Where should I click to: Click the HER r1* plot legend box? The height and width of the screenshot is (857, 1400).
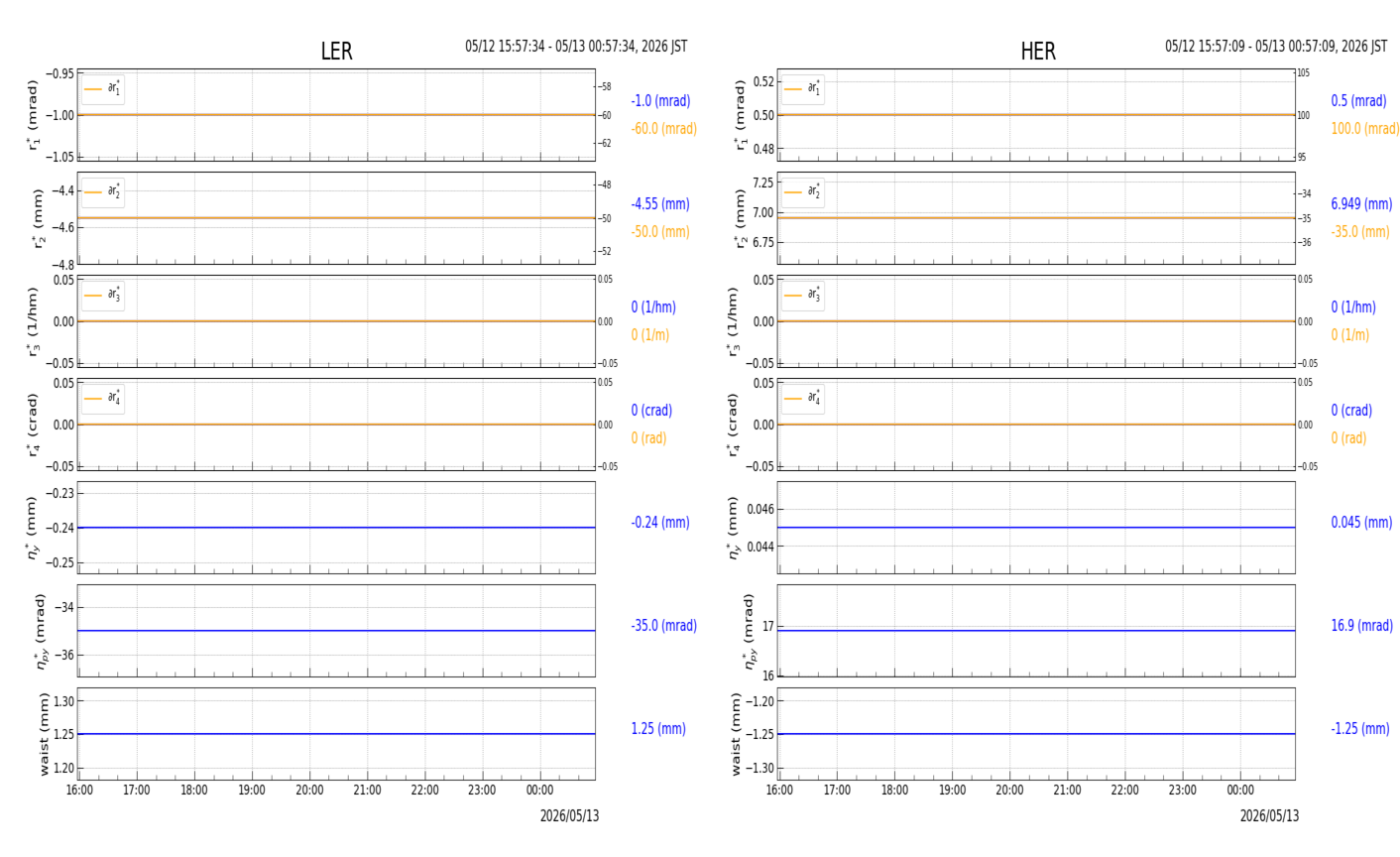pos(802,89)
